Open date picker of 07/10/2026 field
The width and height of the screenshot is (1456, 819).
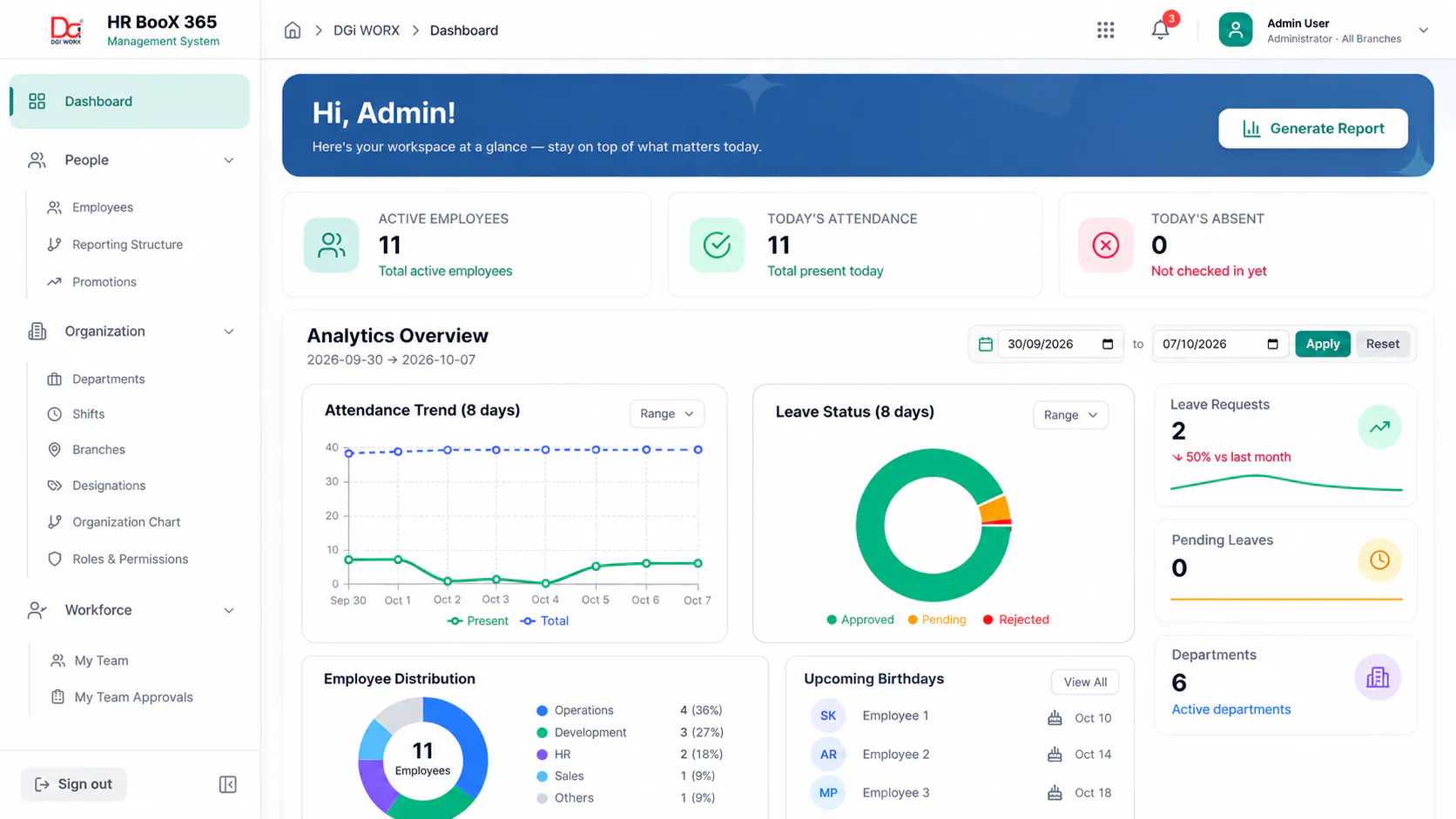(1272, 344)
